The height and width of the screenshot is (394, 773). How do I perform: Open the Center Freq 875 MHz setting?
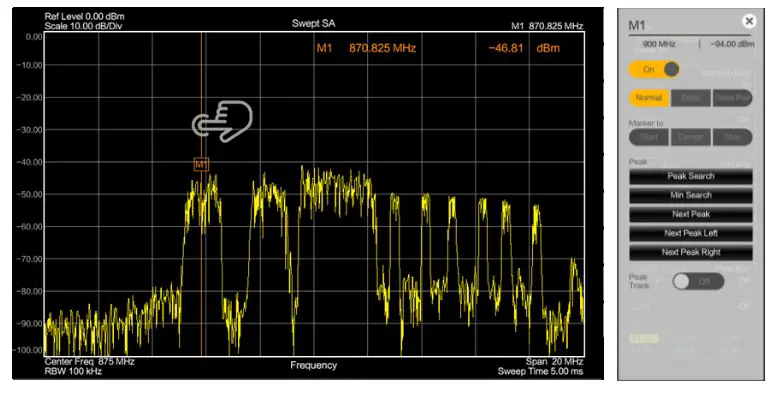click(x=89, y=361)
